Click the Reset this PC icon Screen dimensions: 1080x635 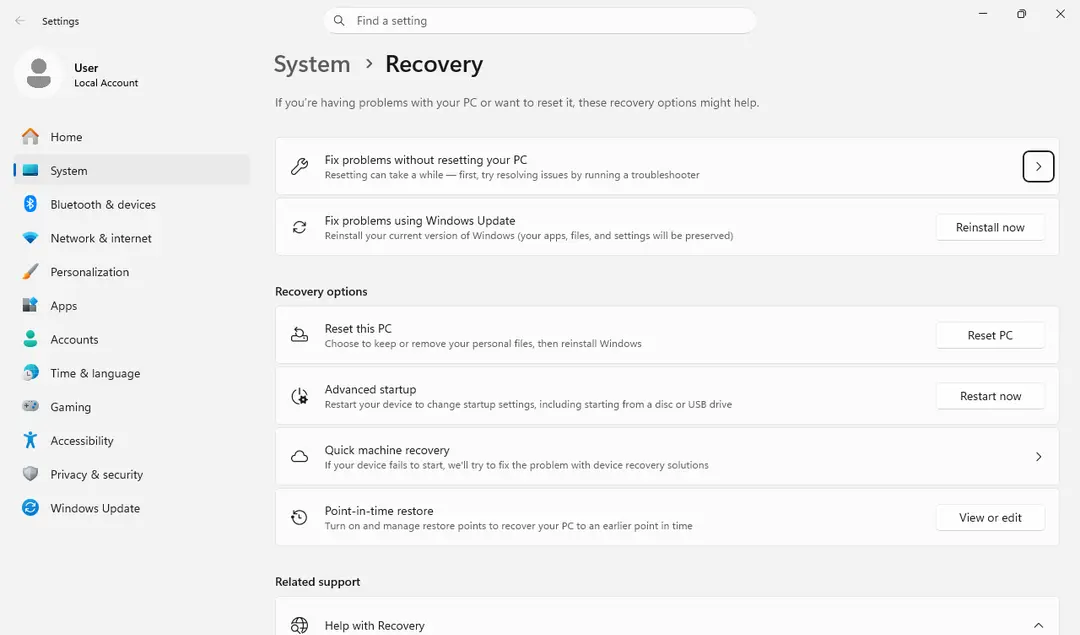pos(300,335)
